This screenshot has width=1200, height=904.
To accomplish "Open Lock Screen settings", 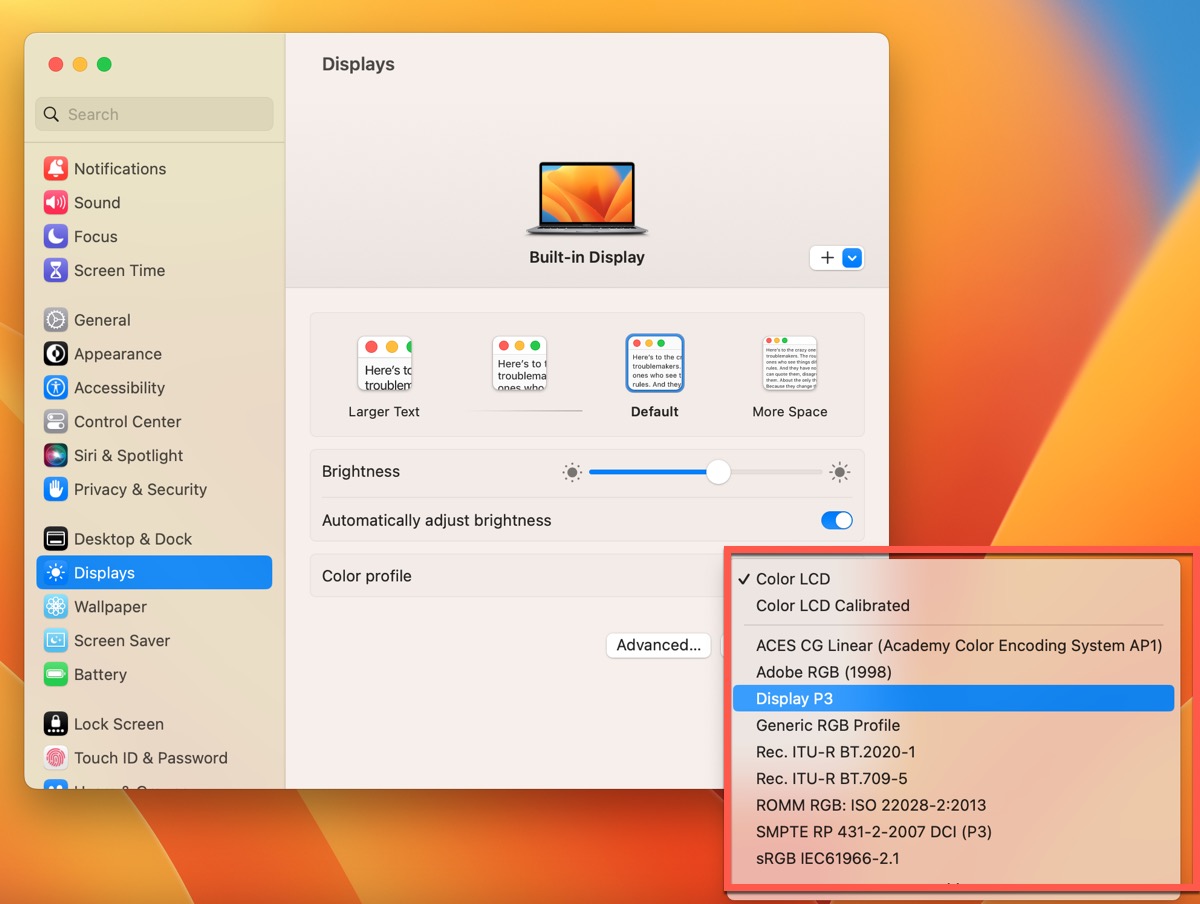I will tap(118, 724).
